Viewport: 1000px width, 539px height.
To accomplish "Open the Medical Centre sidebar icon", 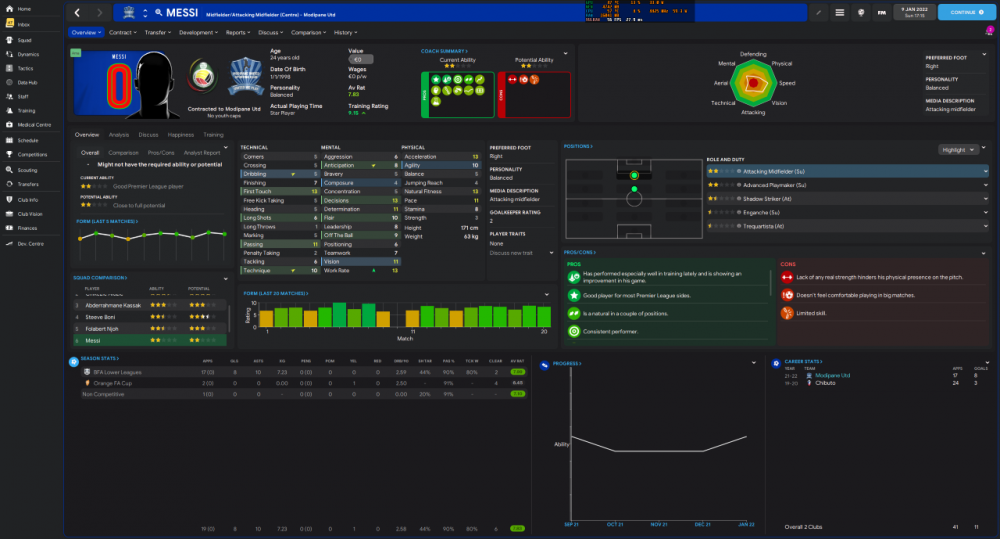I will [x=10, y=124].
